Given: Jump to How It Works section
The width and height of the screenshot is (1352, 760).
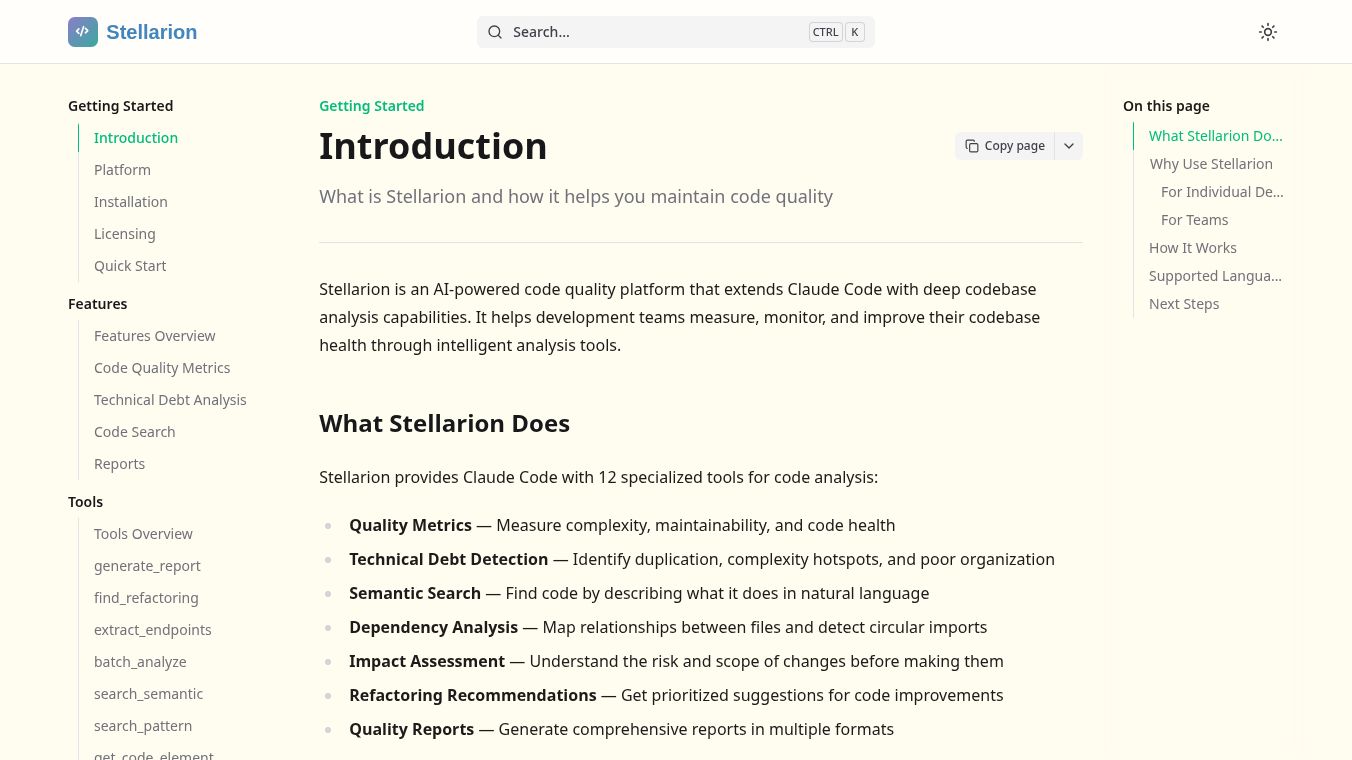Looking at the screenshot, I should coord(1192,248).
